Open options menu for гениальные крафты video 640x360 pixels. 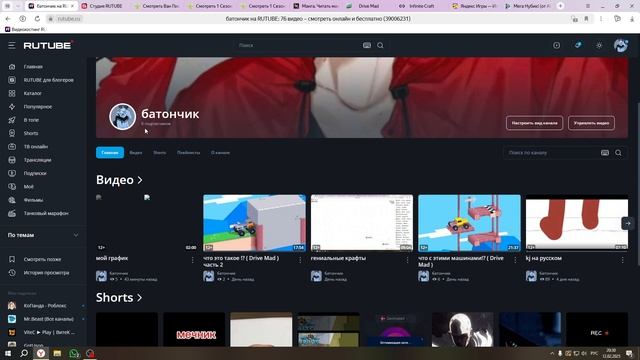click(x=407, y=260)
